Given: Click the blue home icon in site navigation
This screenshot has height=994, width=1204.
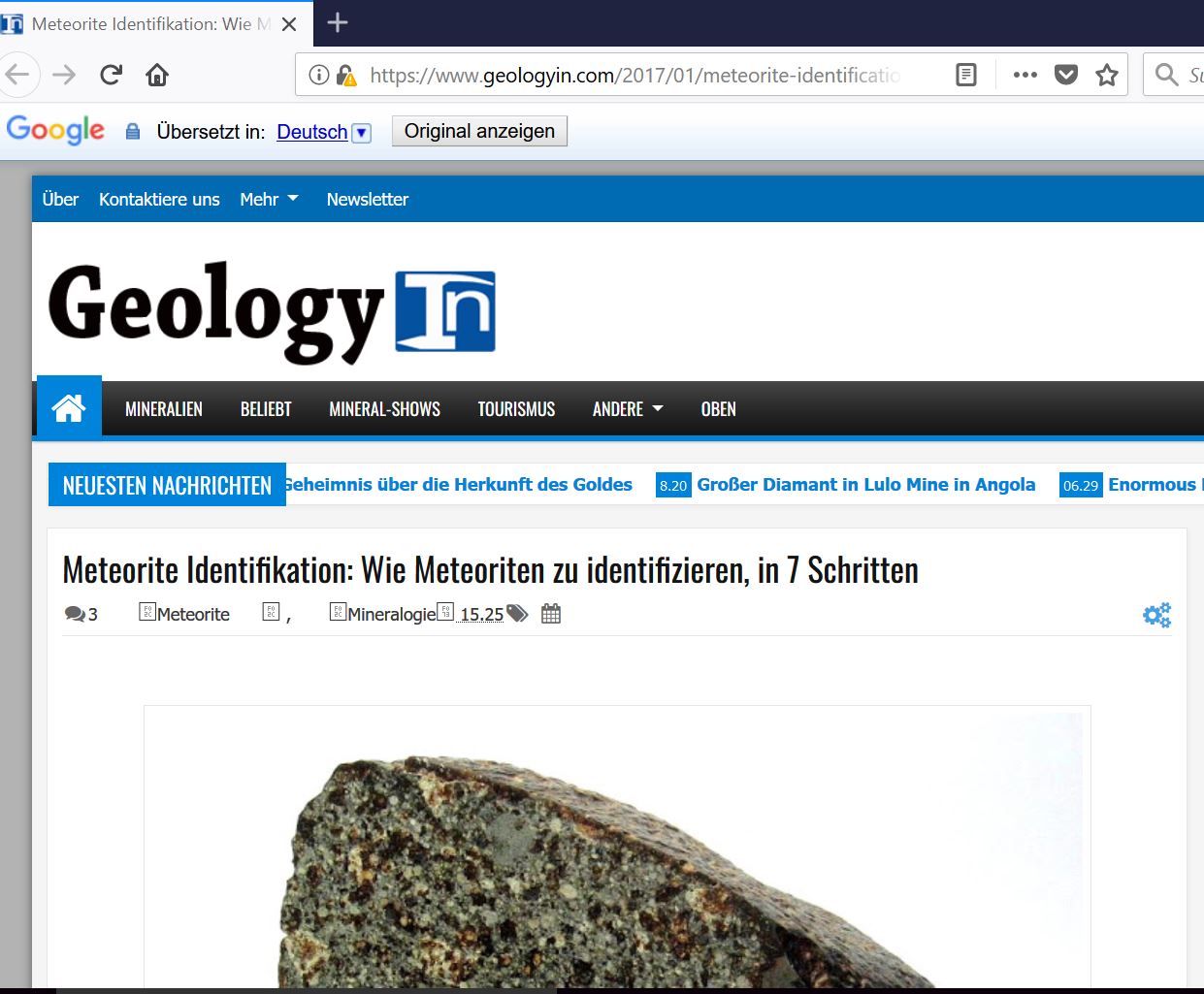Looking at the screenshot, I should click(69, 408).
